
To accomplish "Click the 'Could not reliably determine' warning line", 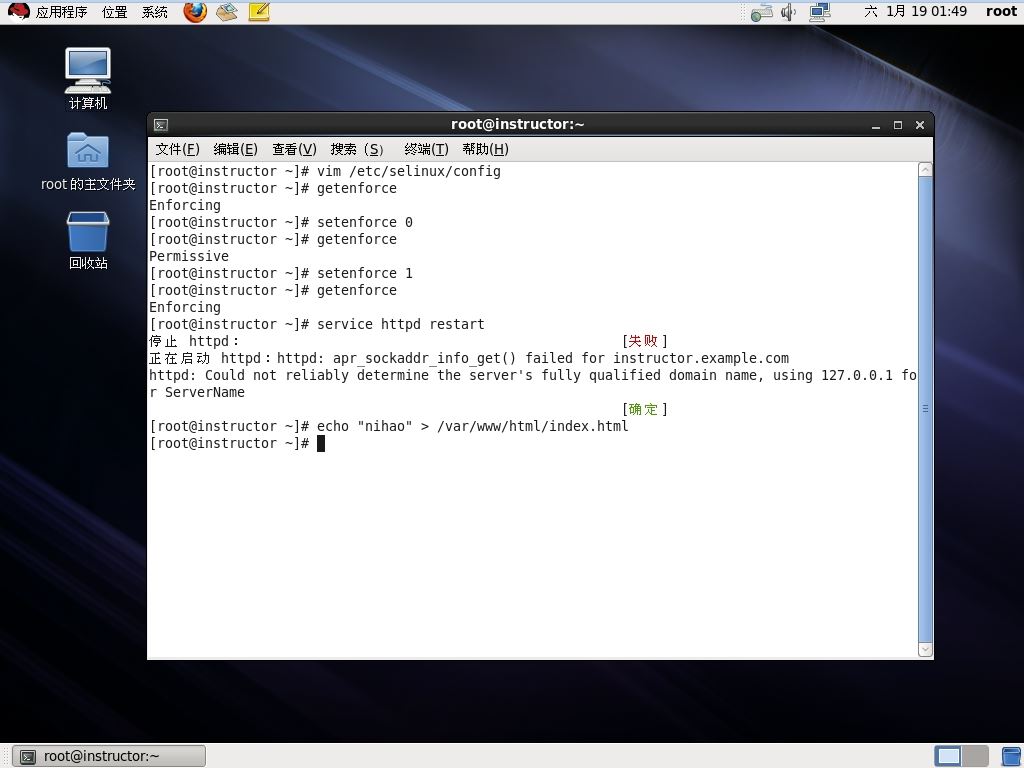I will pos(532,383).
